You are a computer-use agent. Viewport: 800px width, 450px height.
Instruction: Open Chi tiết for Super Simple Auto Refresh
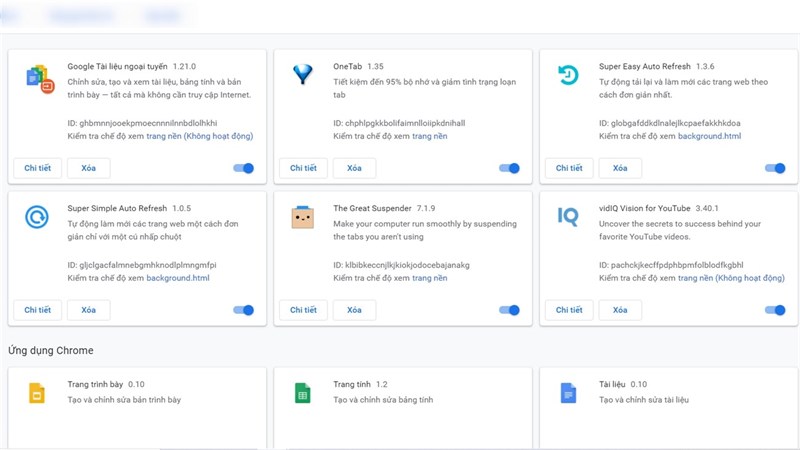click(x=38, y=310)
